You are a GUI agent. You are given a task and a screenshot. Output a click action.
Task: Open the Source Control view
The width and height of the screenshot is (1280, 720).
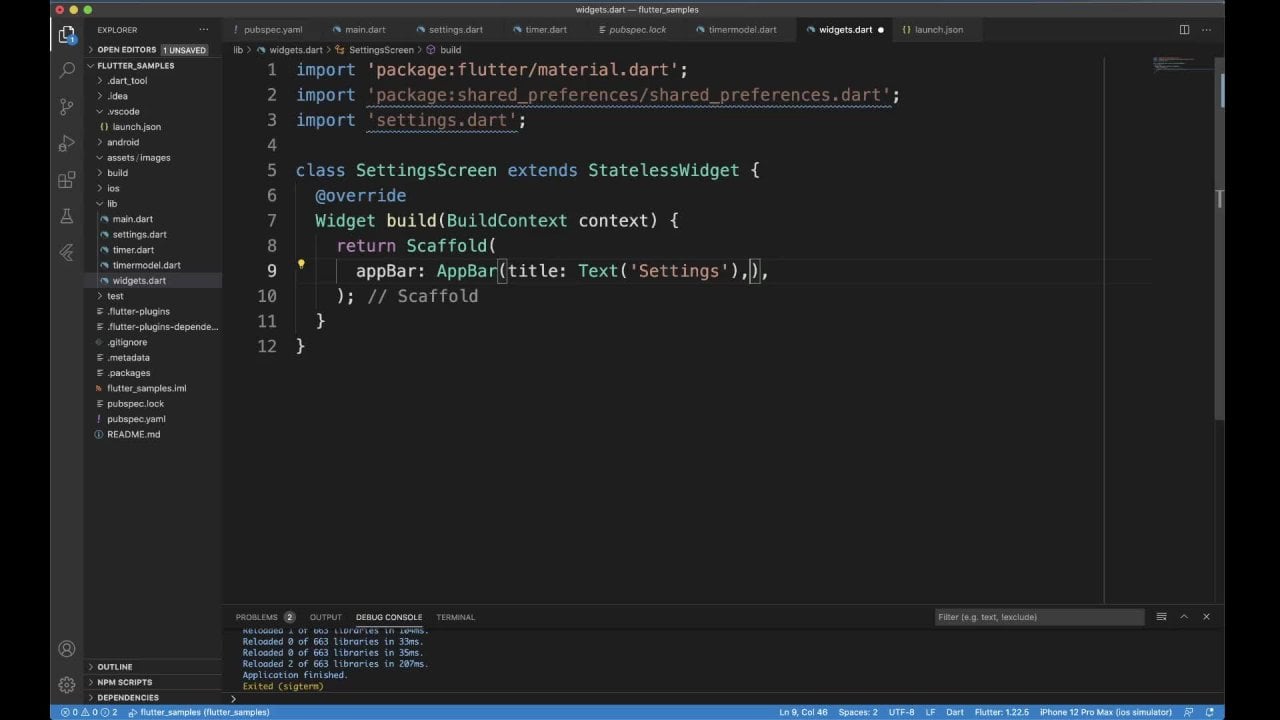[x=67, y=106]
